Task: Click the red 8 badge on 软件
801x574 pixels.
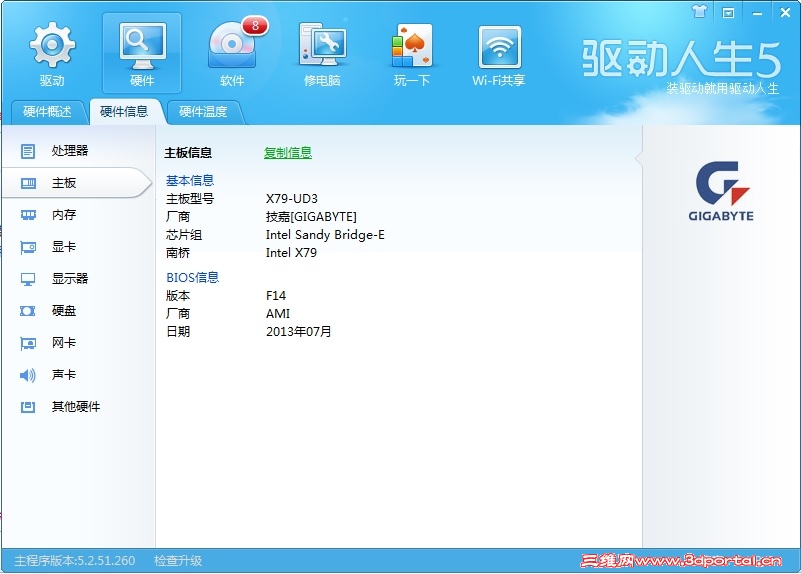Action: 255,25
